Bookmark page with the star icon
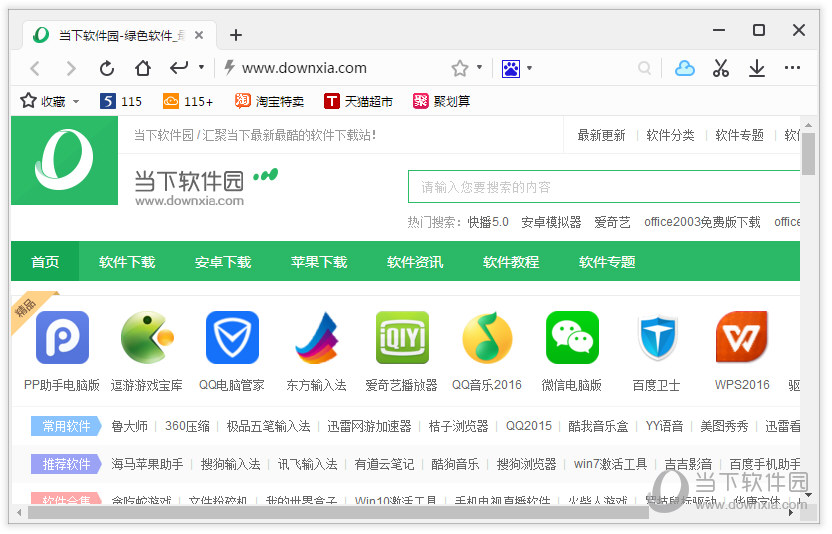Viewport: 832px width, 534px height. [460, 68]
